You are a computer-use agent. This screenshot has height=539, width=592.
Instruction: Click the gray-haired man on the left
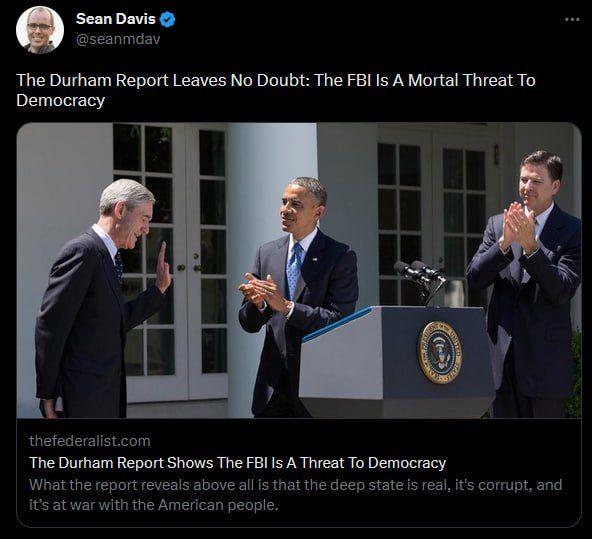[x=100, y=299]
